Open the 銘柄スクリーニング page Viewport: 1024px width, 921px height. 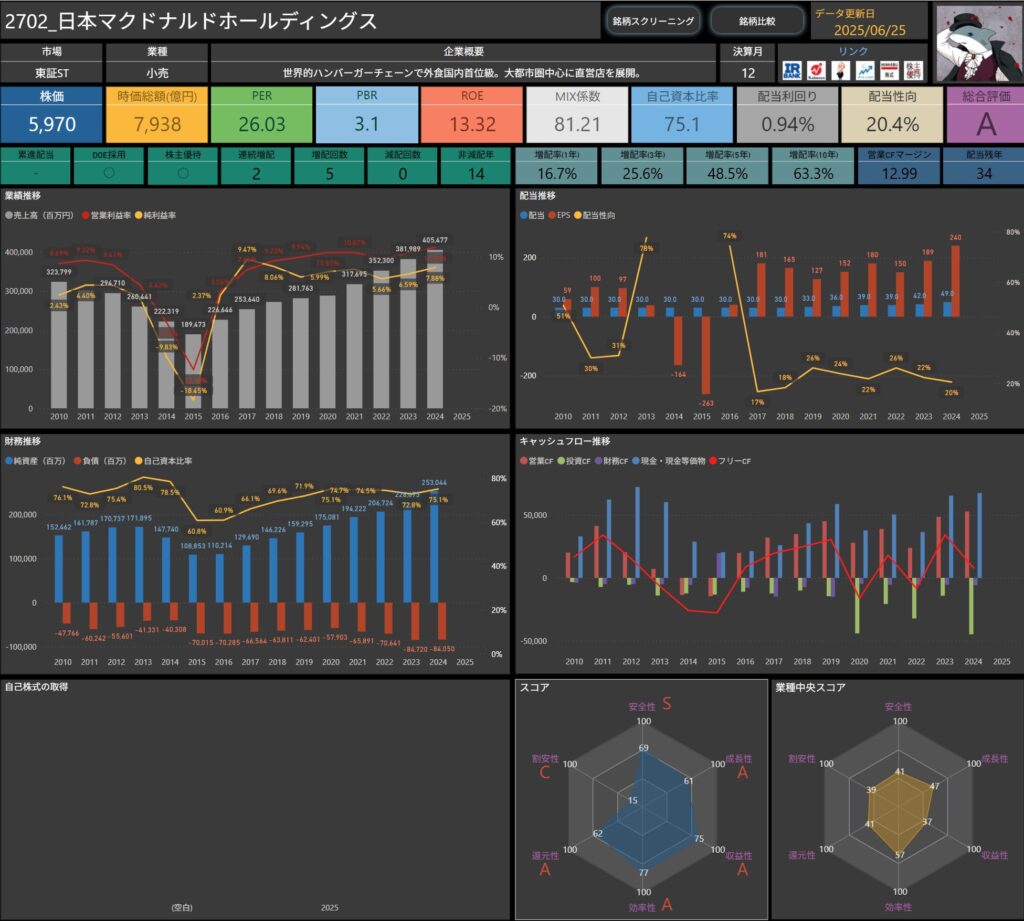pyautogui.click(x=653, y=21)
